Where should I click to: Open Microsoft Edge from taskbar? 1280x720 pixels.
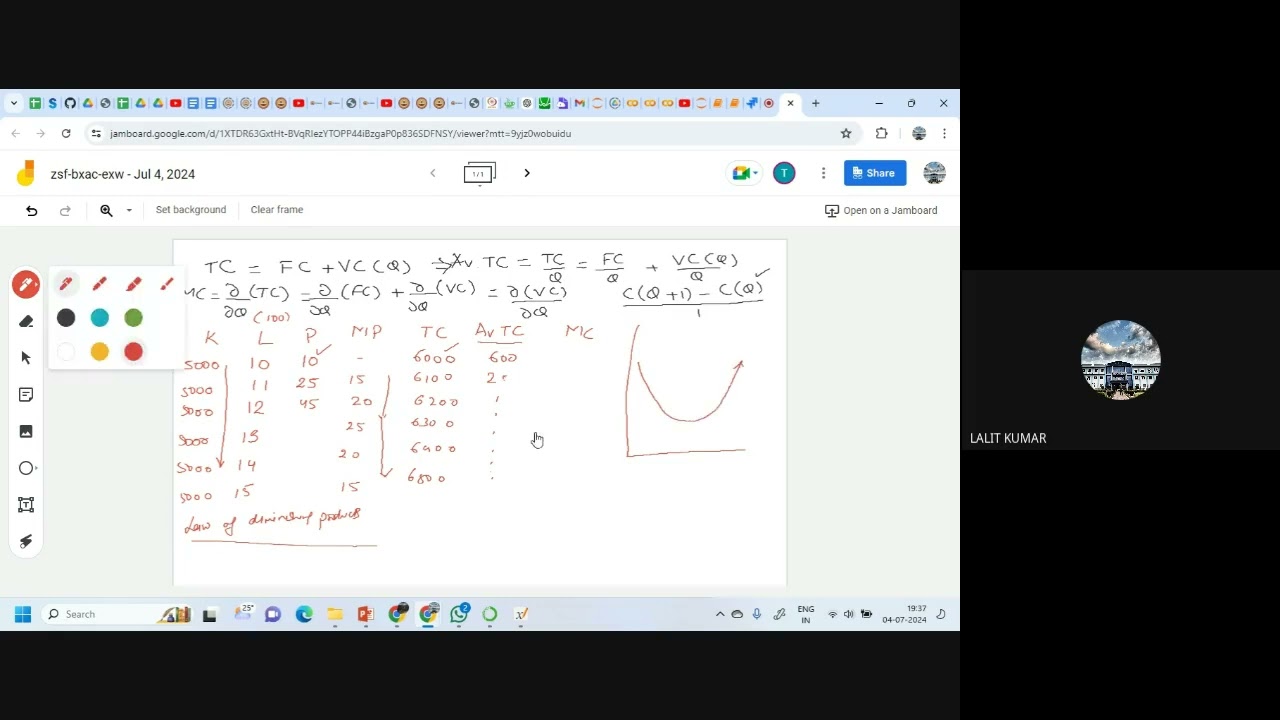coord(304,614)
